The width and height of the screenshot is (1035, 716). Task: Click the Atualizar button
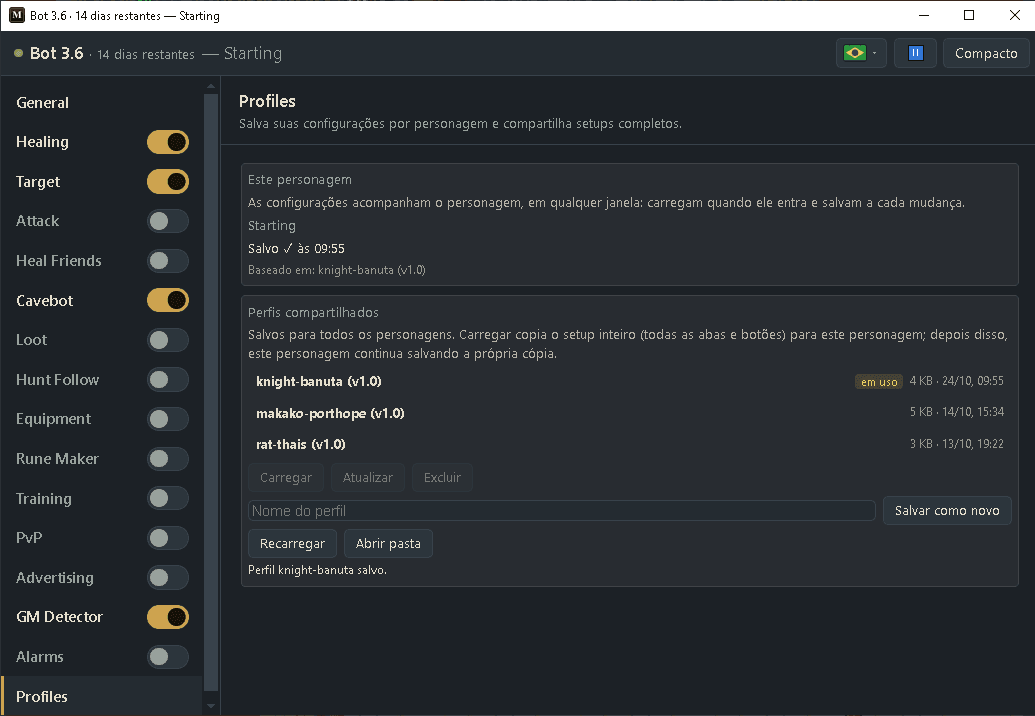368,478
